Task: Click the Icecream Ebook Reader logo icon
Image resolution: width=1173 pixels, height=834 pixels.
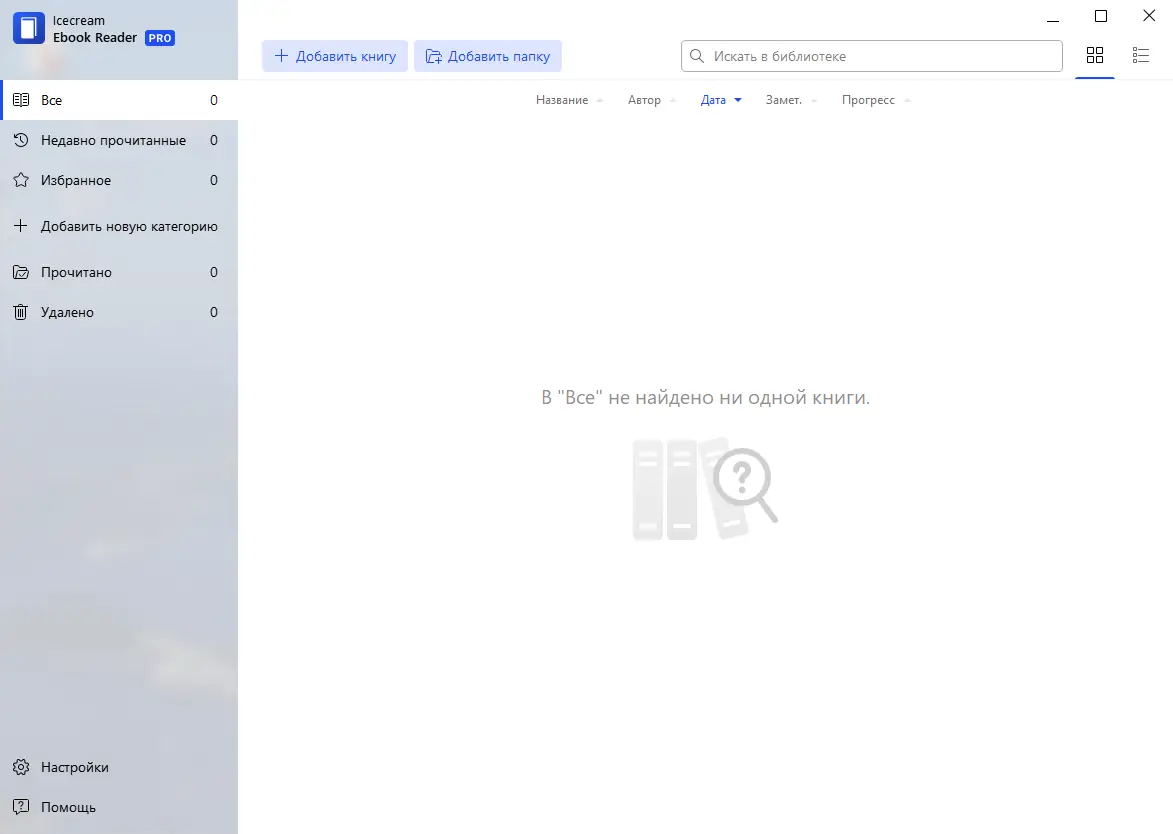Action: coord(28,28)
